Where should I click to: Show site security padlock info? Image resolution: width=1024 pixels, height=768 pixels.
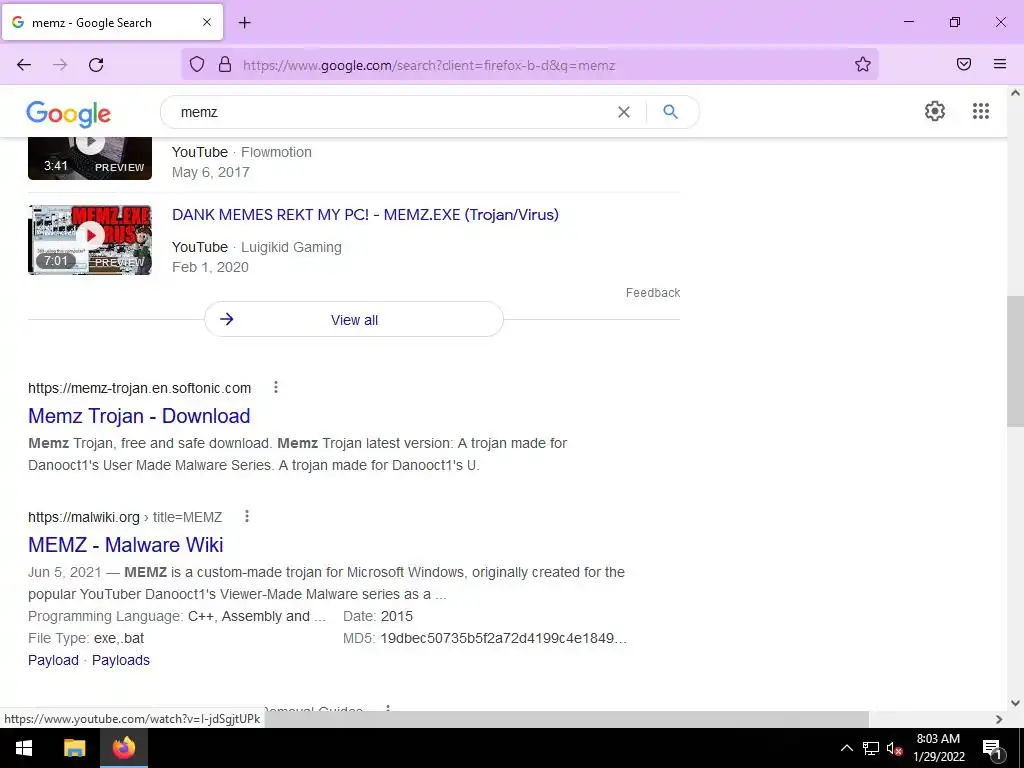point(225,64)
